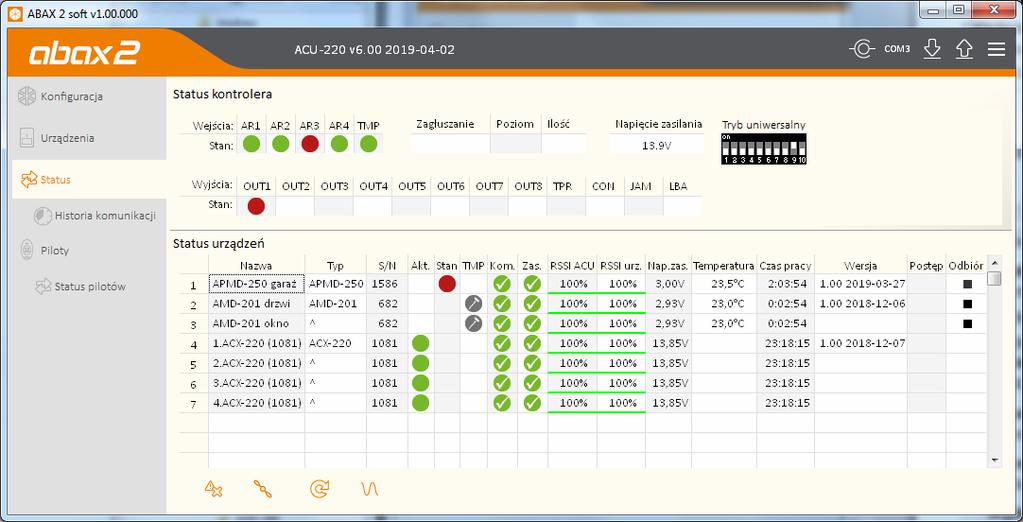Click the device table scrollbar down arrow
The height and width of the screenshot is (522, 1023).
point(994,460)
